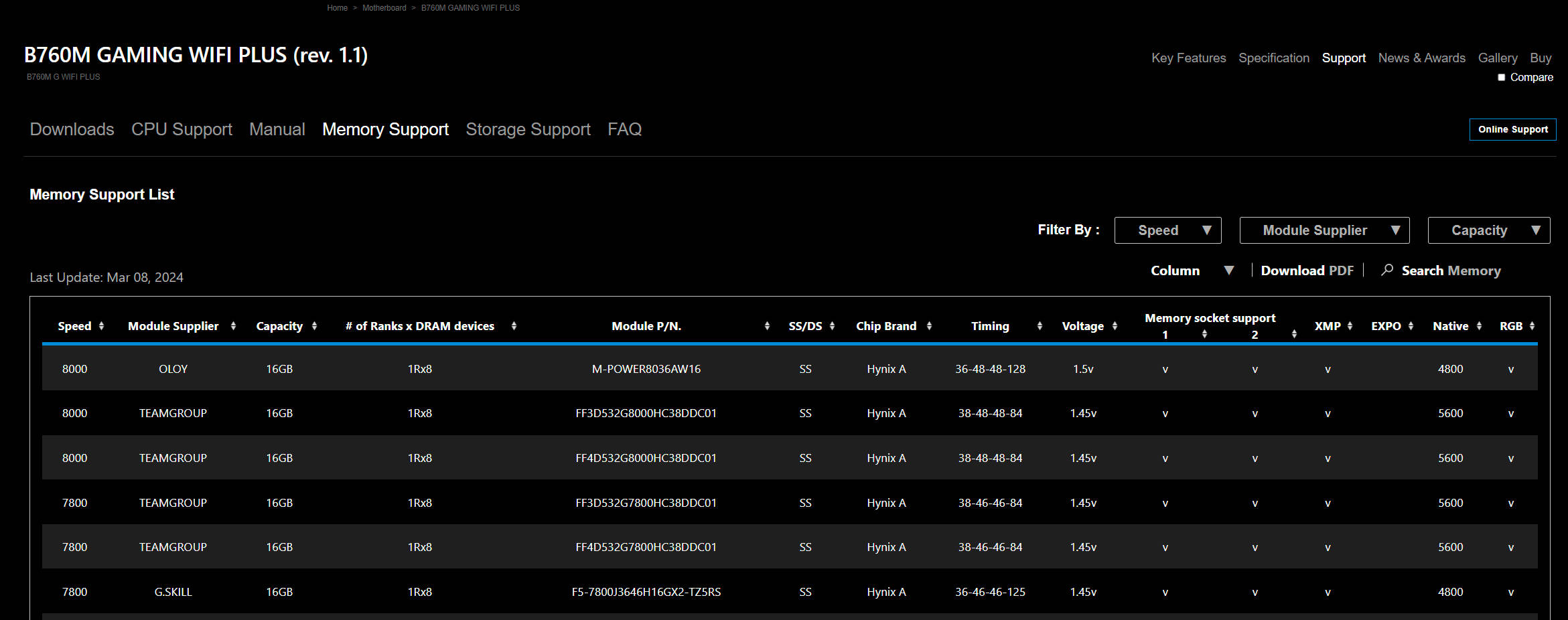Image resolution: width=1568 pixels, height=620 pixels.
Task: Switch to the CPU Support tab
Action: click(182, 129)
